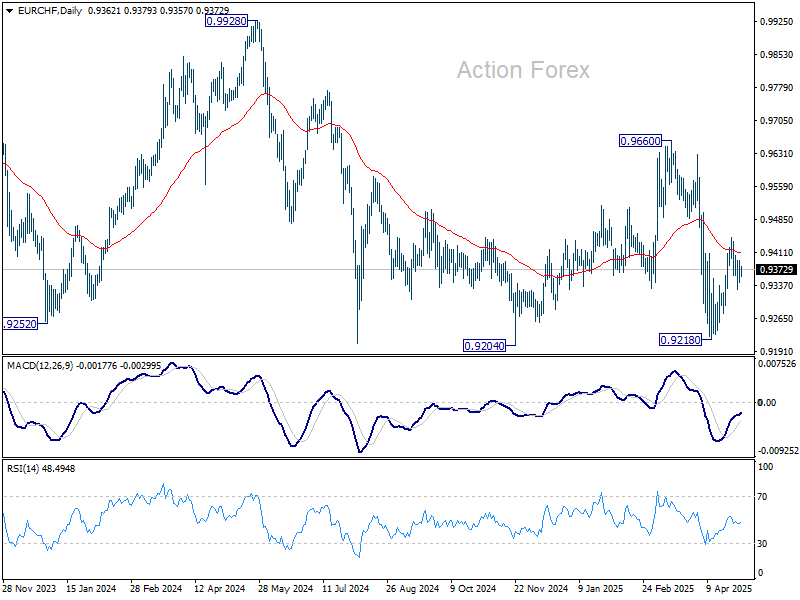The image size is (800, 600).
Task: Click the 0.96310 price axis value
Action: click(777, 154)
